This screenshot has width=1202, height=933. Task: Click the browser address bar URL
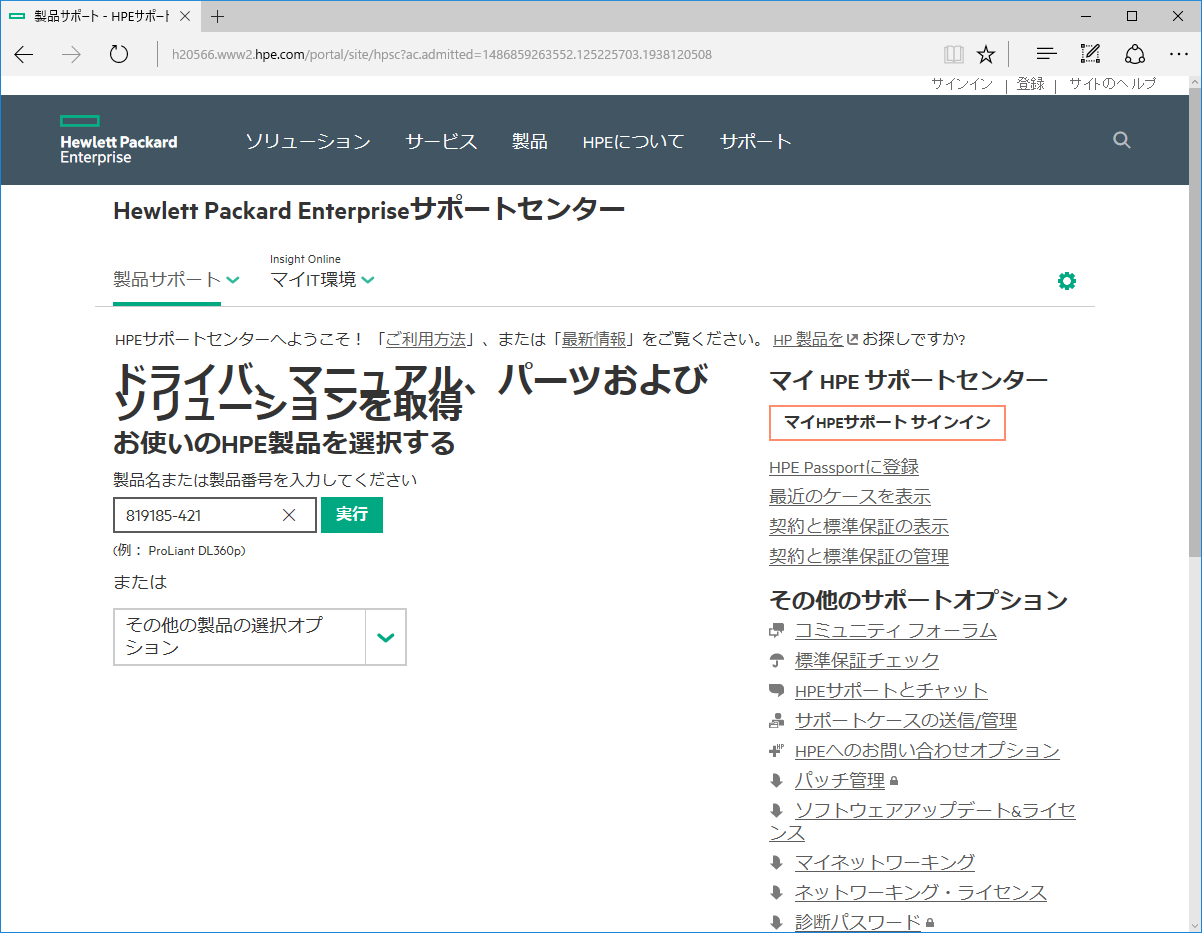coord(442,54)
